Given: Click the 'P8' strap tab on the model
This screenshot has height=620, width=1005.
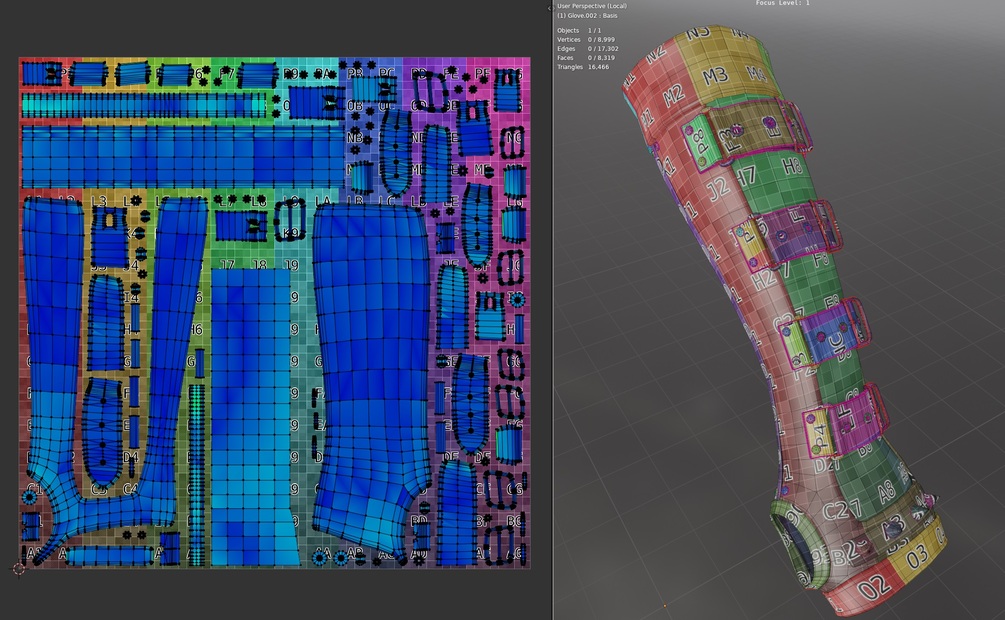Looking at the screenshot, I should 700,142.
